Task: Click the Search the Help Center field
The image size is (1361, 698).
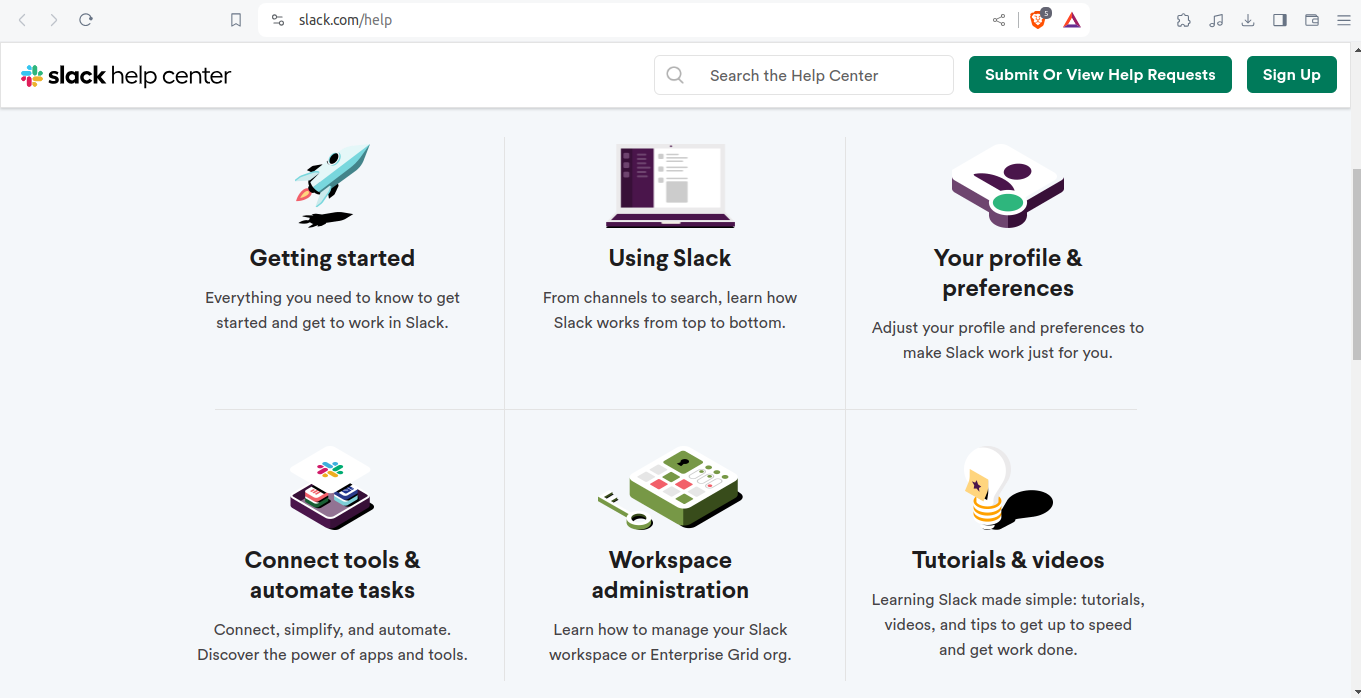Action: click(x=803, y=75)
